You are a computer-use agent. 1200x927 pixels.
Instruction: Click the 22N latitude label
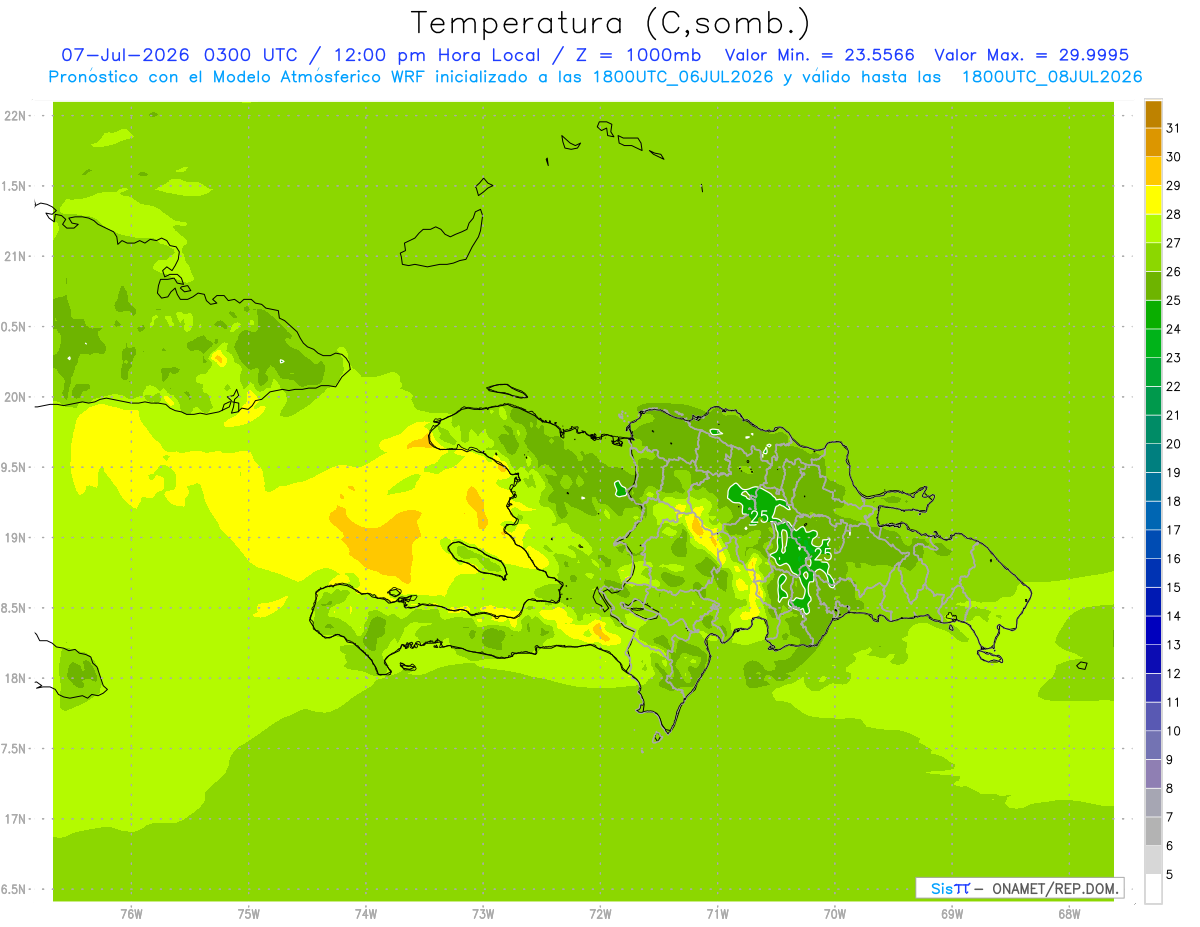tap(16, 116)
